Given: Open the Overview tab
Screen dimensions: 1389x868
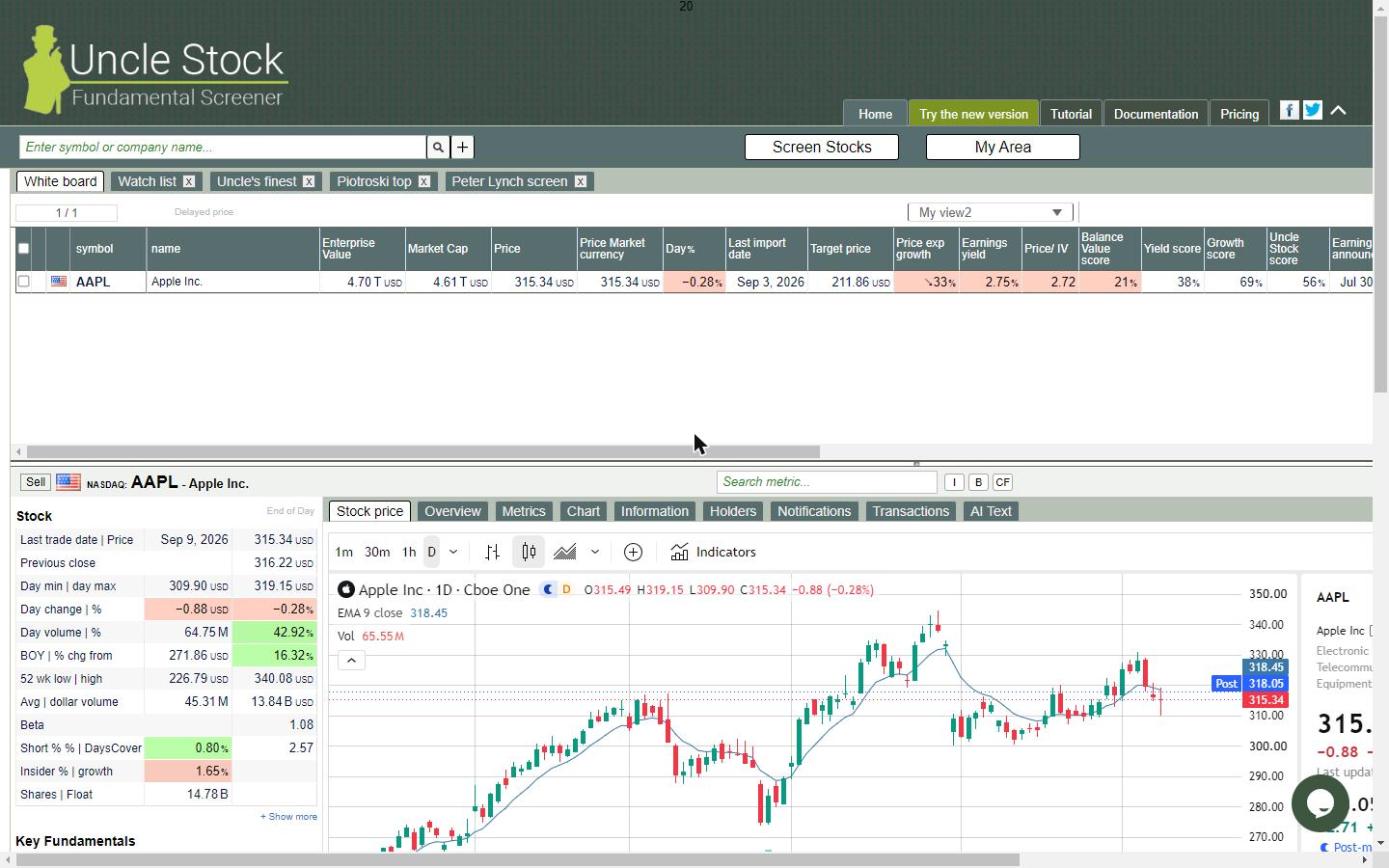Looking at the screenshot, I should click(452, 511).
